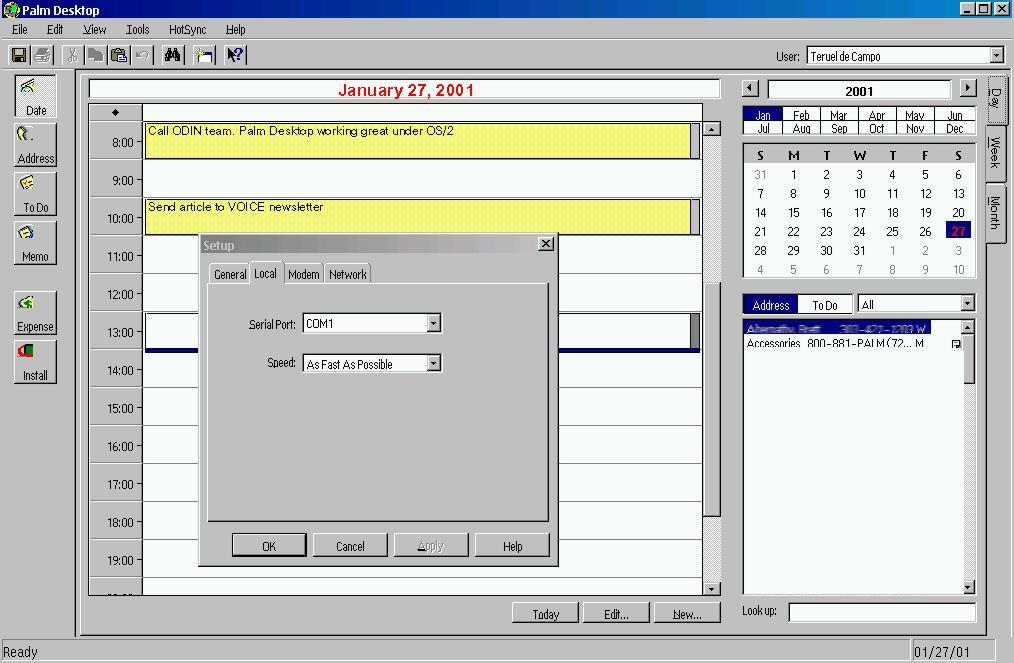
Task: Show the Address list toggle
Action: tap(770, 305)
